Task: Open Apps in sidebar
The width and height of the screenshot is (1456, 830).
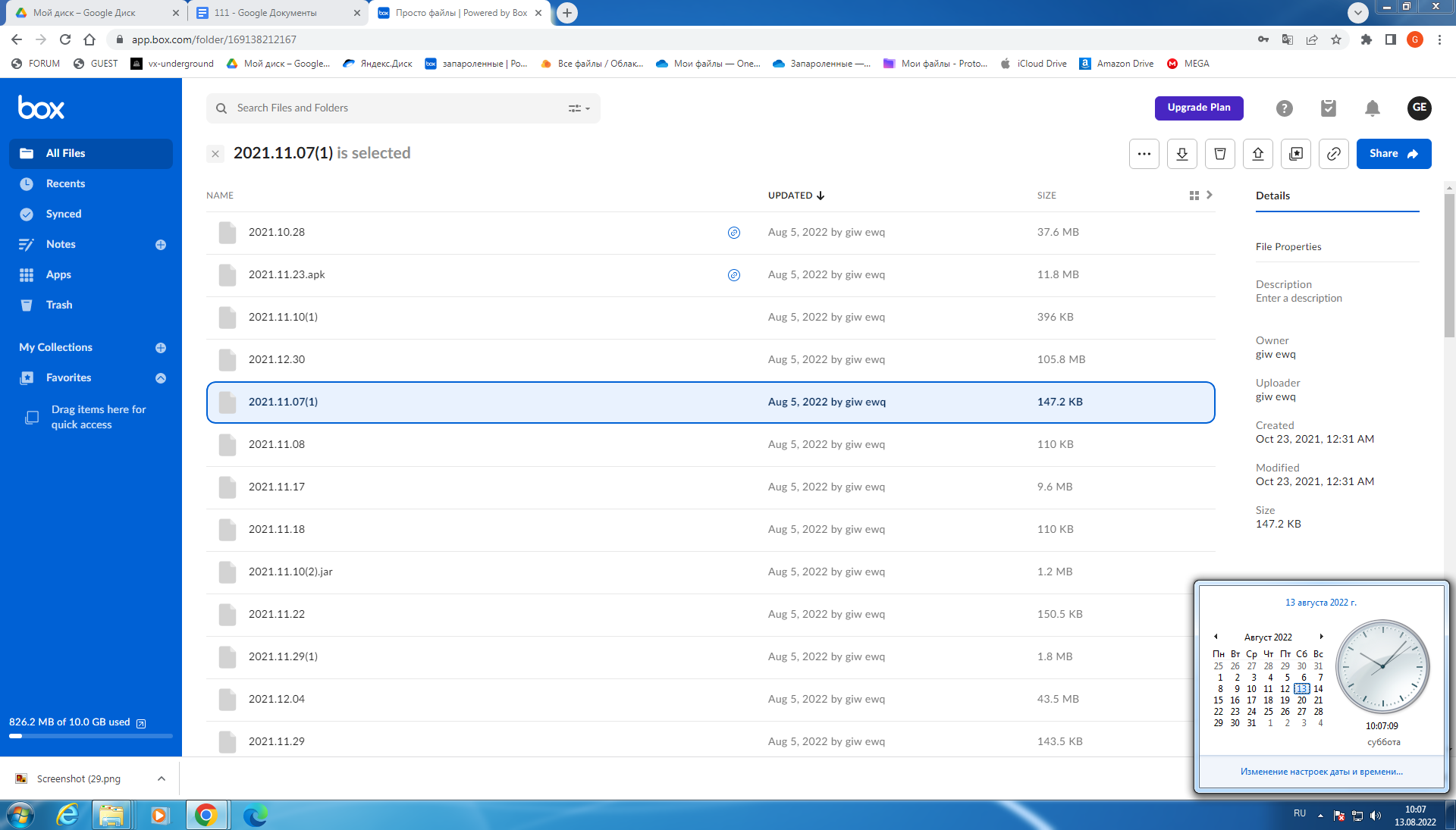Action: 91,274
